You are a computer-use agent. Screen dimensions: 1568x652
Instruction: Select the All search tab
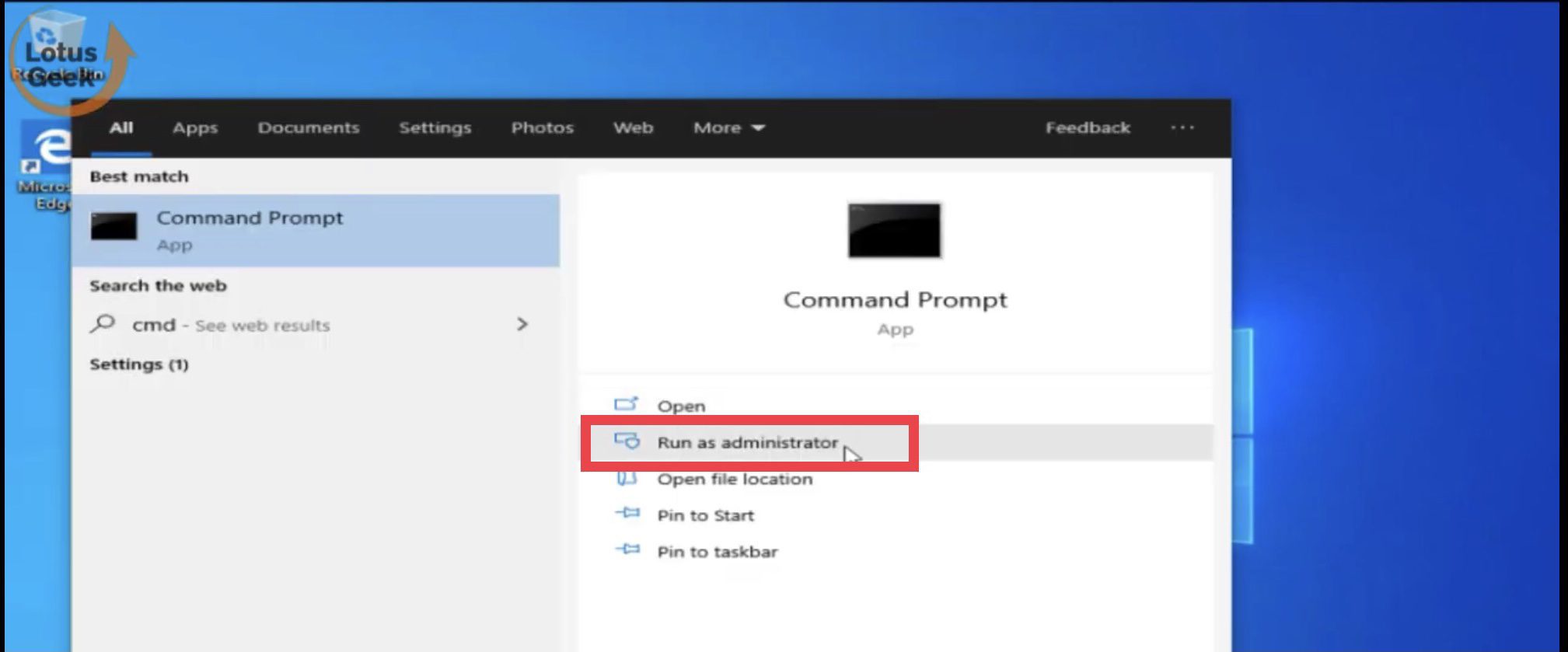[120, 127]
